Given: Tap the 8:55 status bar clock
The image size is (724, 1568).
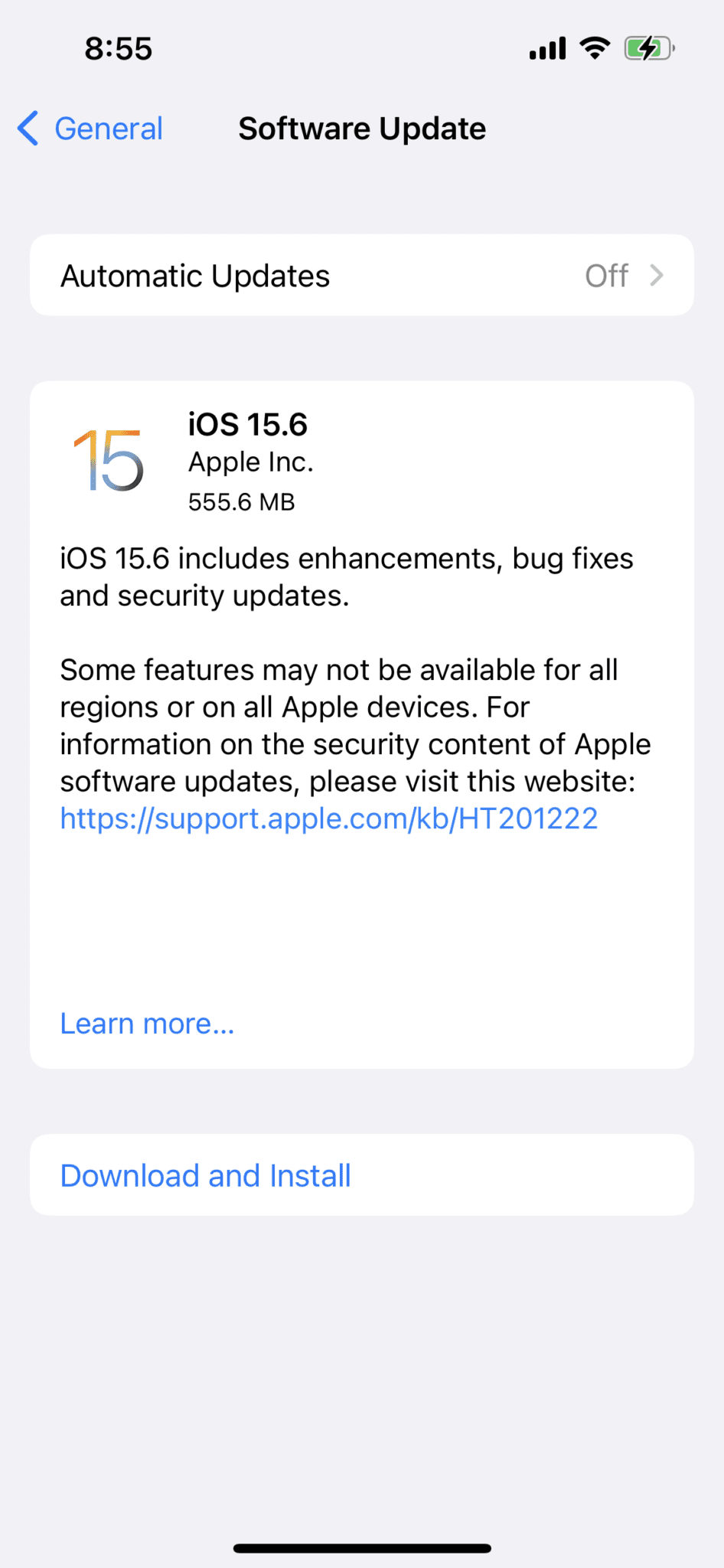Looking at the screenshot, I should [119, 48].
